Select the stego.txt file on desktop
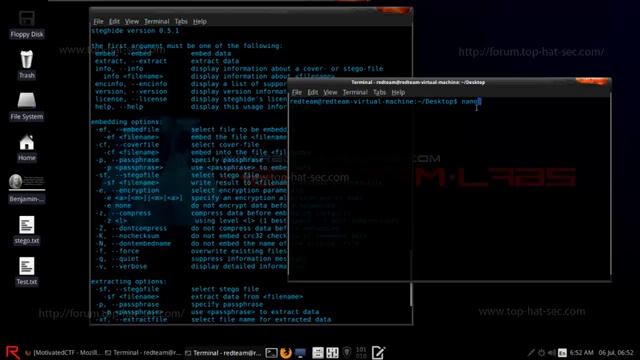 point(27,230)
